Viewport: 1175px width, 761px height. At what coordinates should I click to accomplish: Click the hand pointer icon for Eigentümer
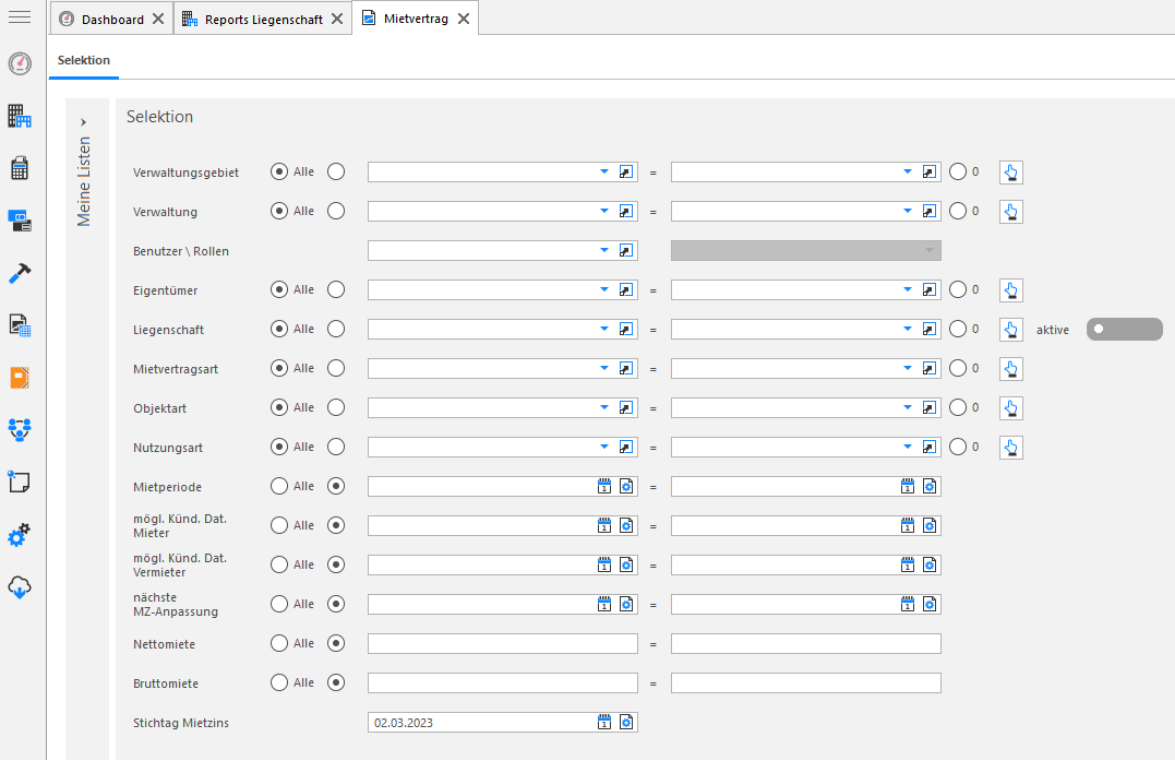click(1011, 291)
